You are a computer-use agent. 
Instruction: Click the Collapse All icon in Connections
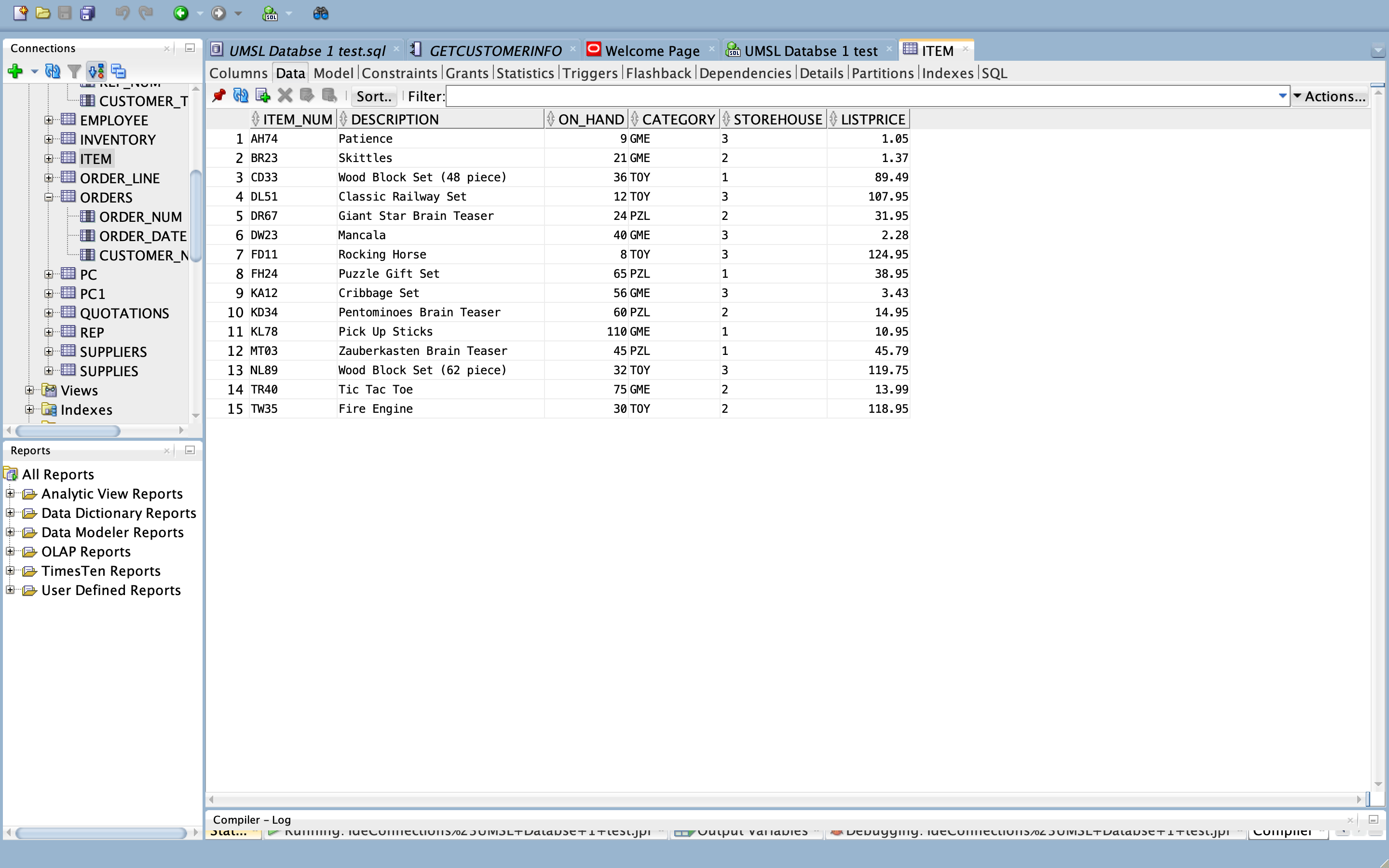(118, 71)
